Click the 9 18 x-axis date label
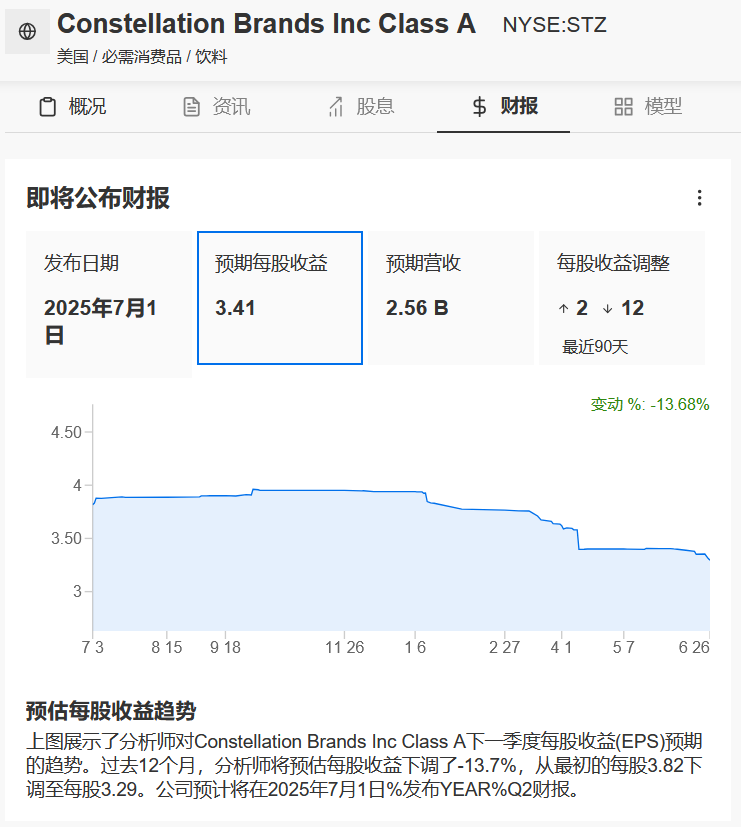Screen dimensions: 741x827 (x=225, y=647)
